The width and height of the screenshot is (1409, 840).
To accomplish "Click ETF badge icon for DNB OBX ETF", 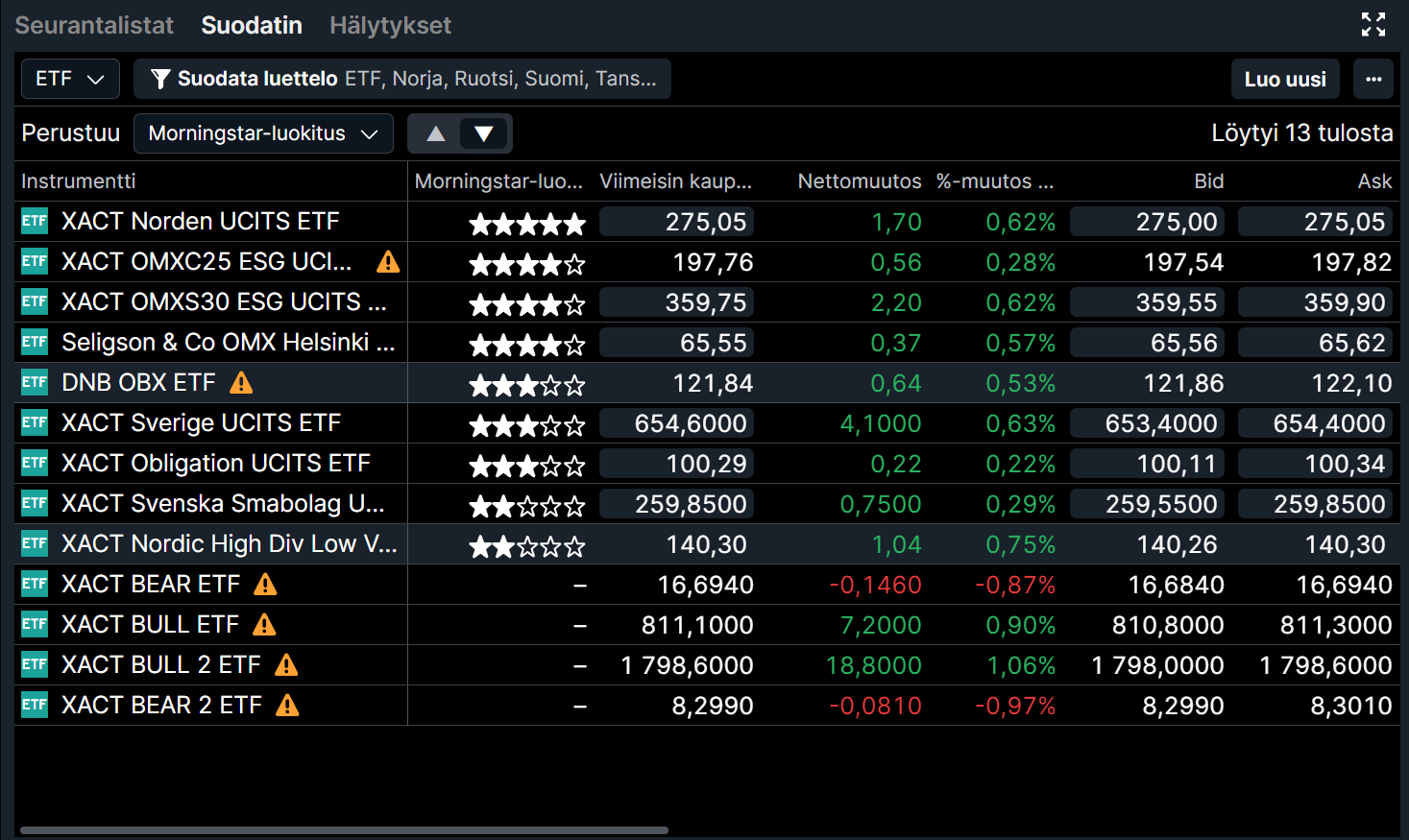I will coord(35,382).
